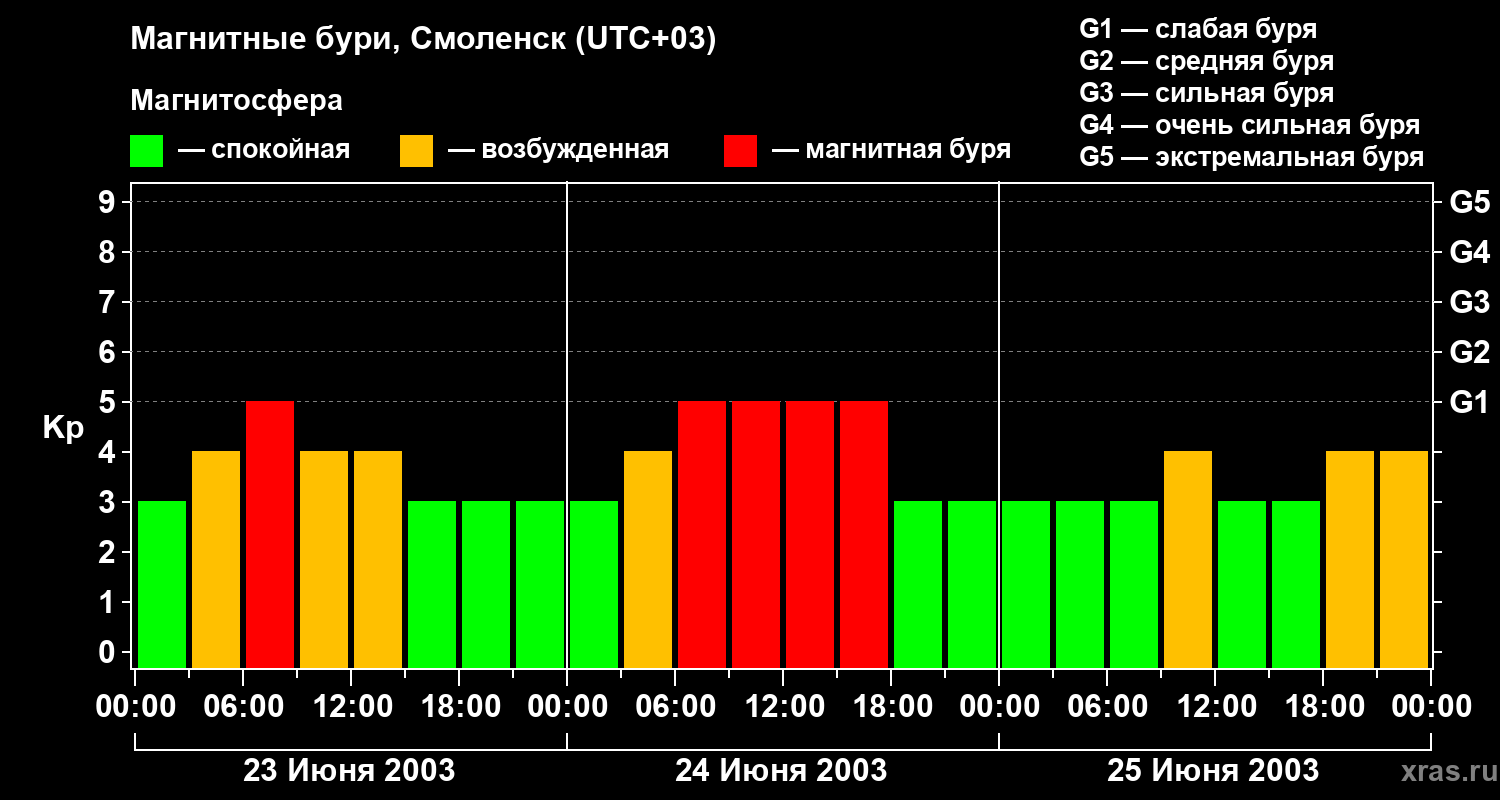Click the 12:00 time label above 23 Июня
The height and width of the screenshot is (800, 1500).
click(351, 707)
